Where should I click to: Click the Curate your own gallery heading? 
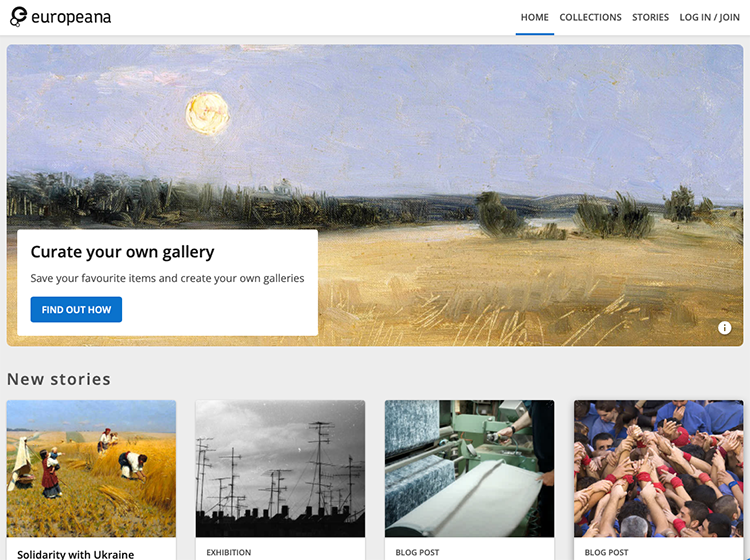122,252
